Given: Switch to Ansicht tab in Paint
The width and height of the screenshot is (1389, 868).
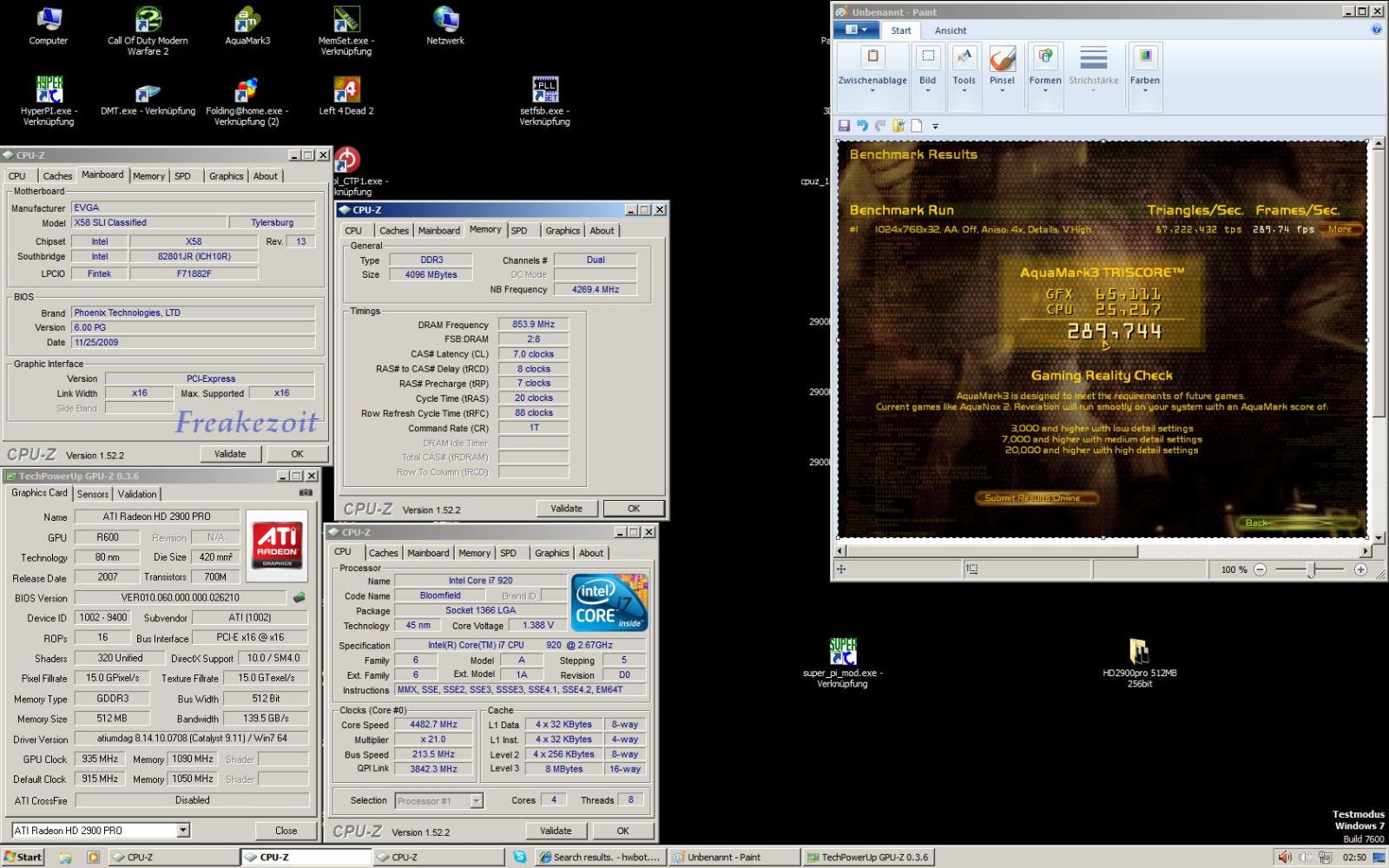Looking at the screenshot, I should coord(951,30).
